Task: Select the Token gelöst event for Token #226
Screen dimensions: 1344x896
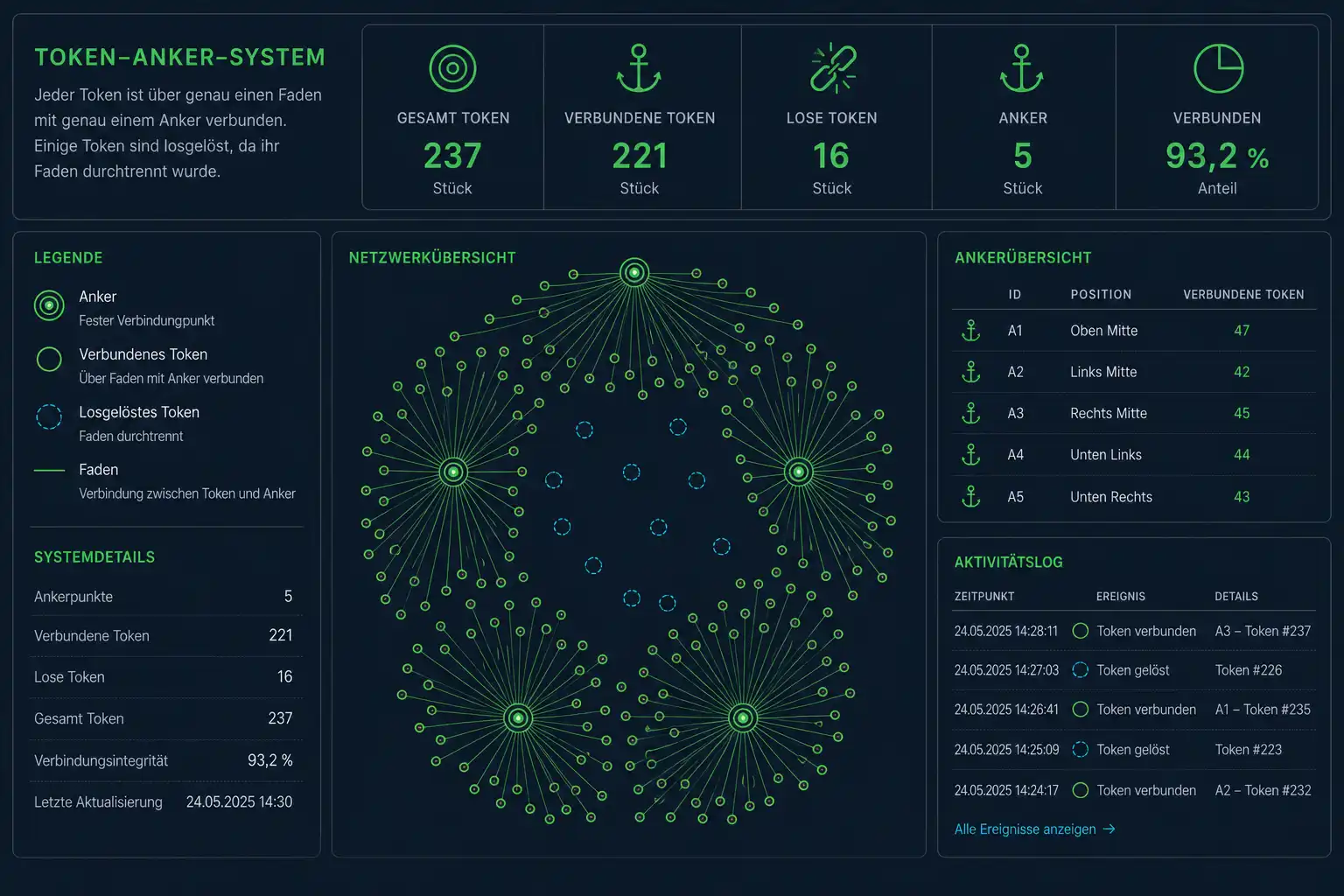Action: (x=1134, y=670)
